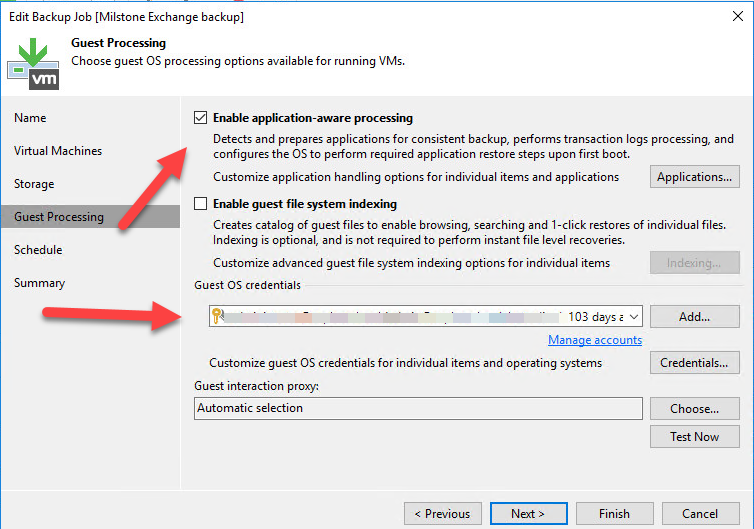
Task: Select the Guest Processing step
Action: (90, 216)
